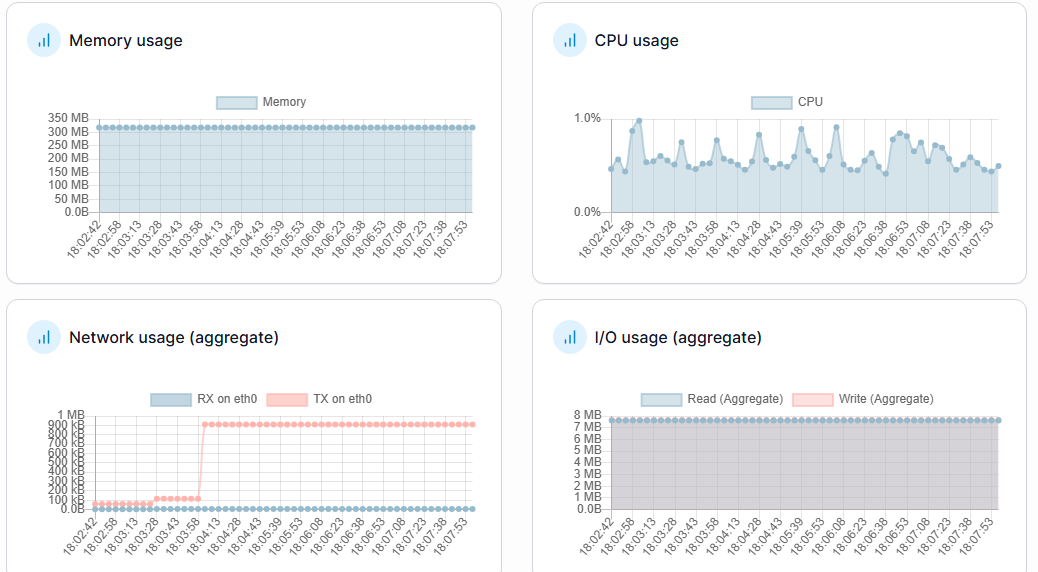Toggle the CPU legend series
The height and width of the screenshot is (572, 1038).
810,102
